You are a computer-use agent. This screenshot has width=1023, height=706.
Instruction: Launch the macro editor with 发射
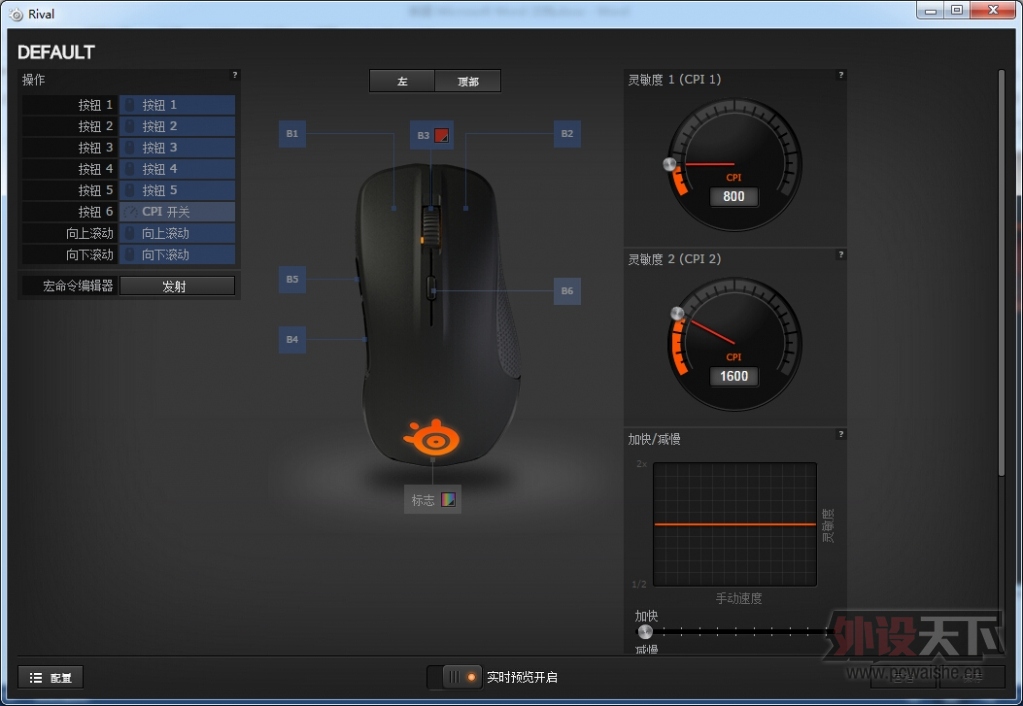177,286
